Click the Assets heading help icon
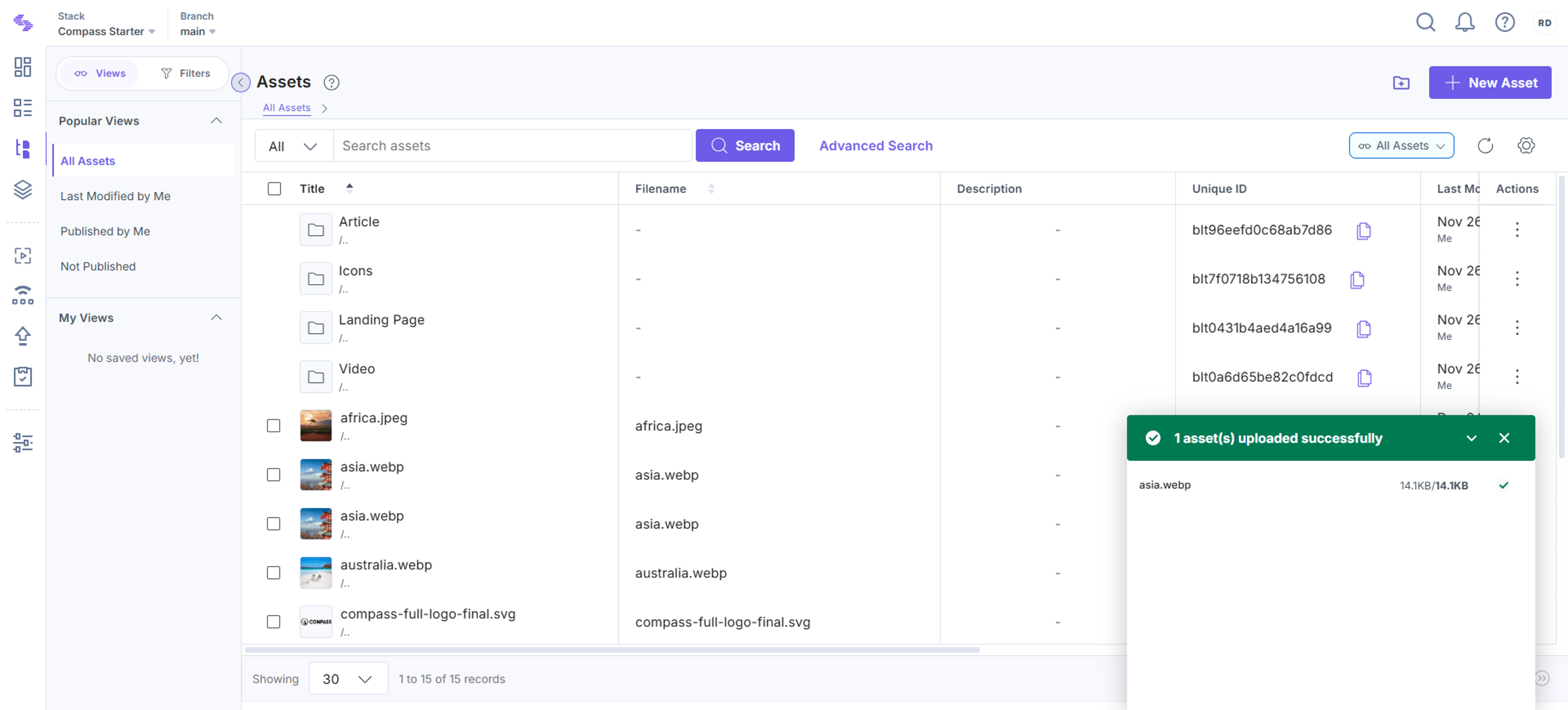The width and height of the screenshot is (1568, 710). tap(331, 82)
